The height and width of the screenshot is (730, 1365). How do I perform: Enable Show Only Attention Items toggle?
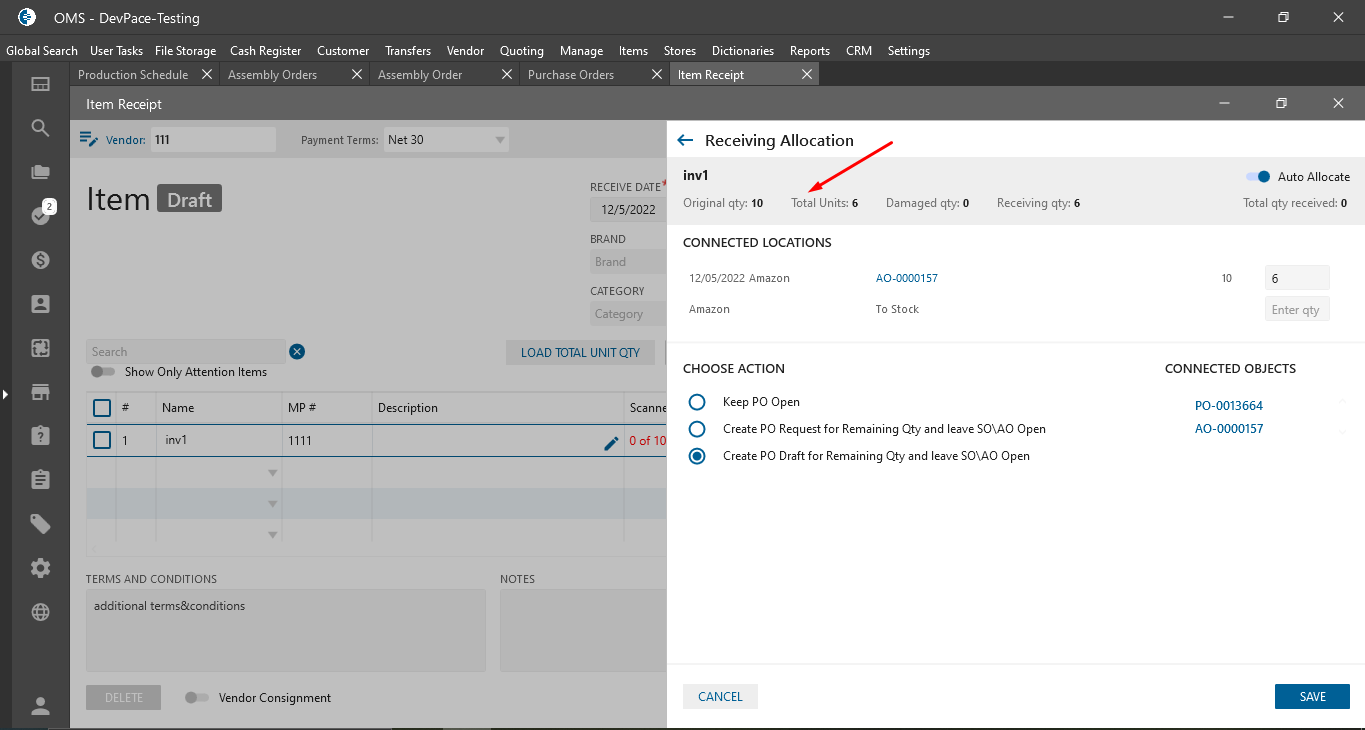(103, 372)
